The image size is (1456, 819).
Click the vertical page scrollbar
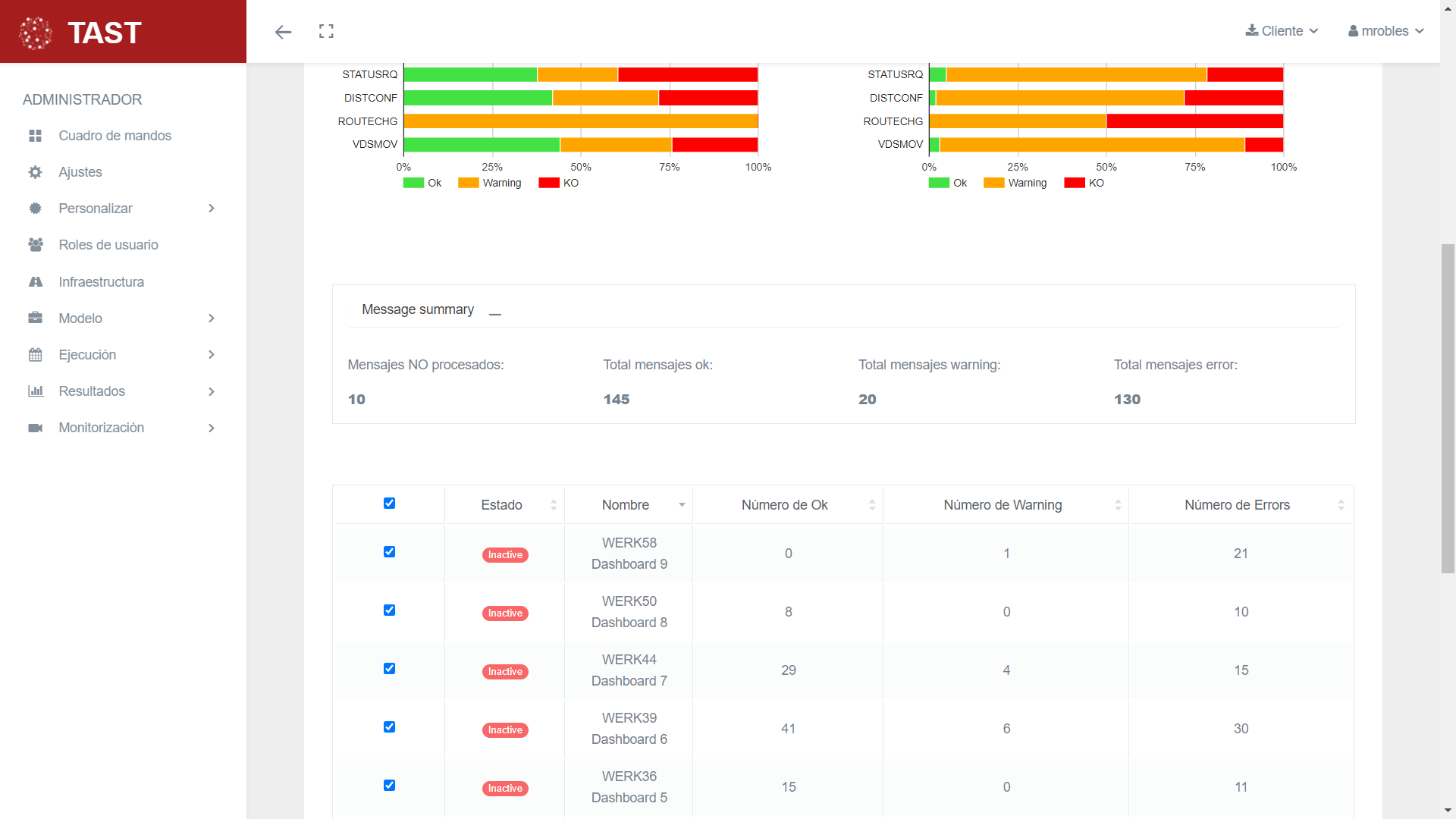pos(1448,409)
